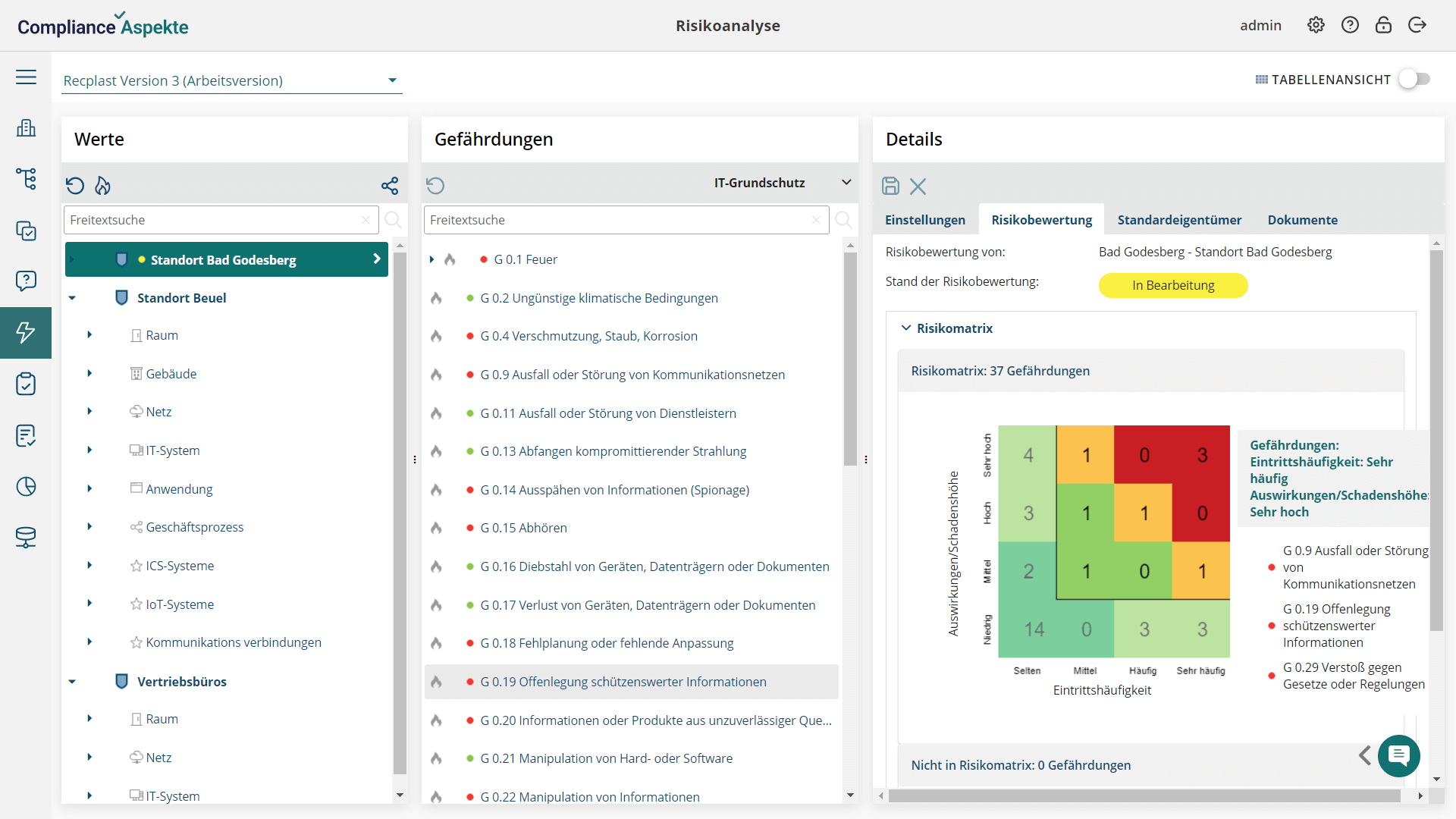The height and width of the screenshot is (819, 1456).
Task: Click the reset arrow in the Gefährdungen panel
Action: (x=436, y=185)
